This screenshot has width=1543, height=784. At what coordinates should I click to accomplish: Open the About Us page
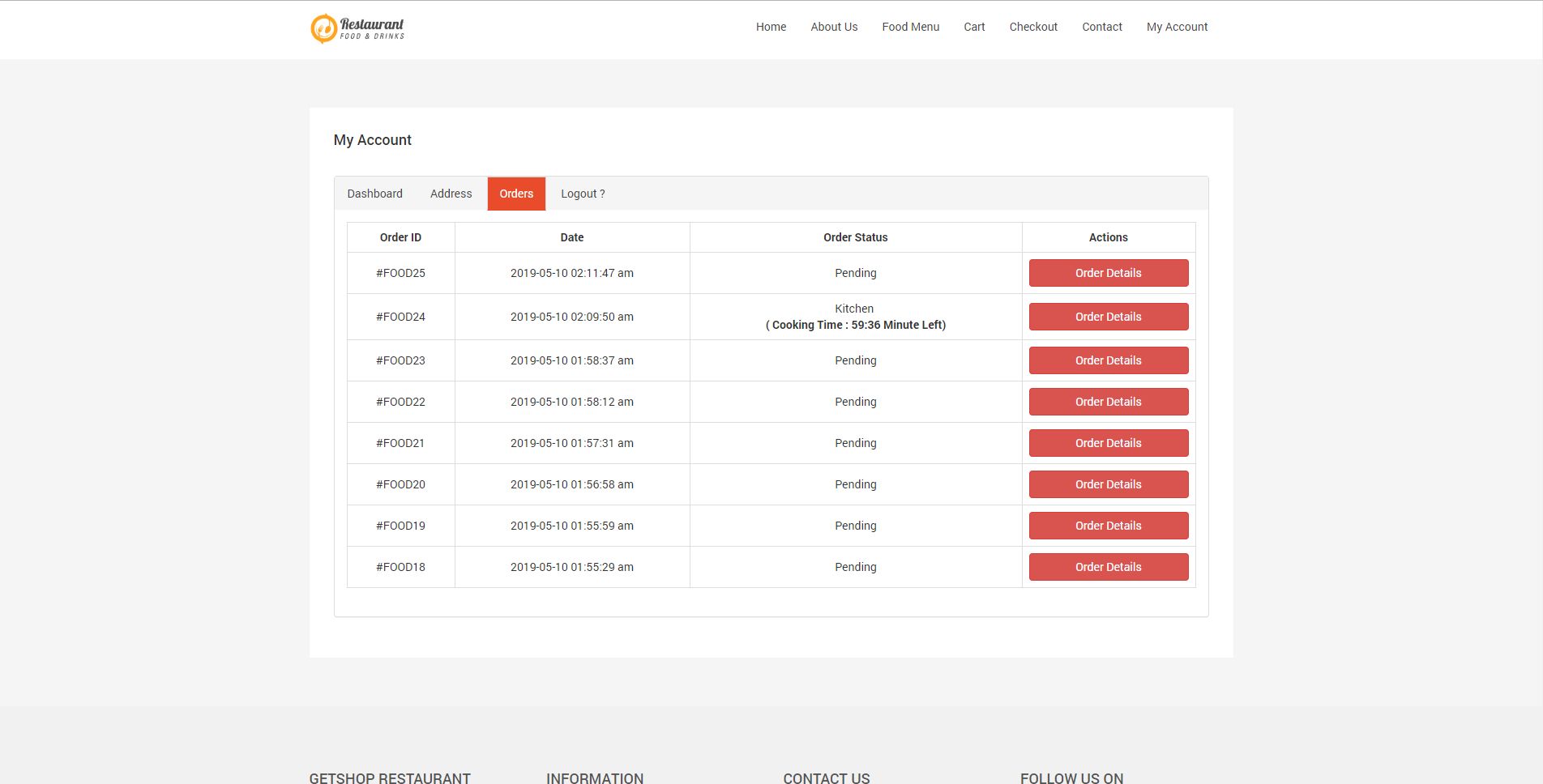(834, 27)
